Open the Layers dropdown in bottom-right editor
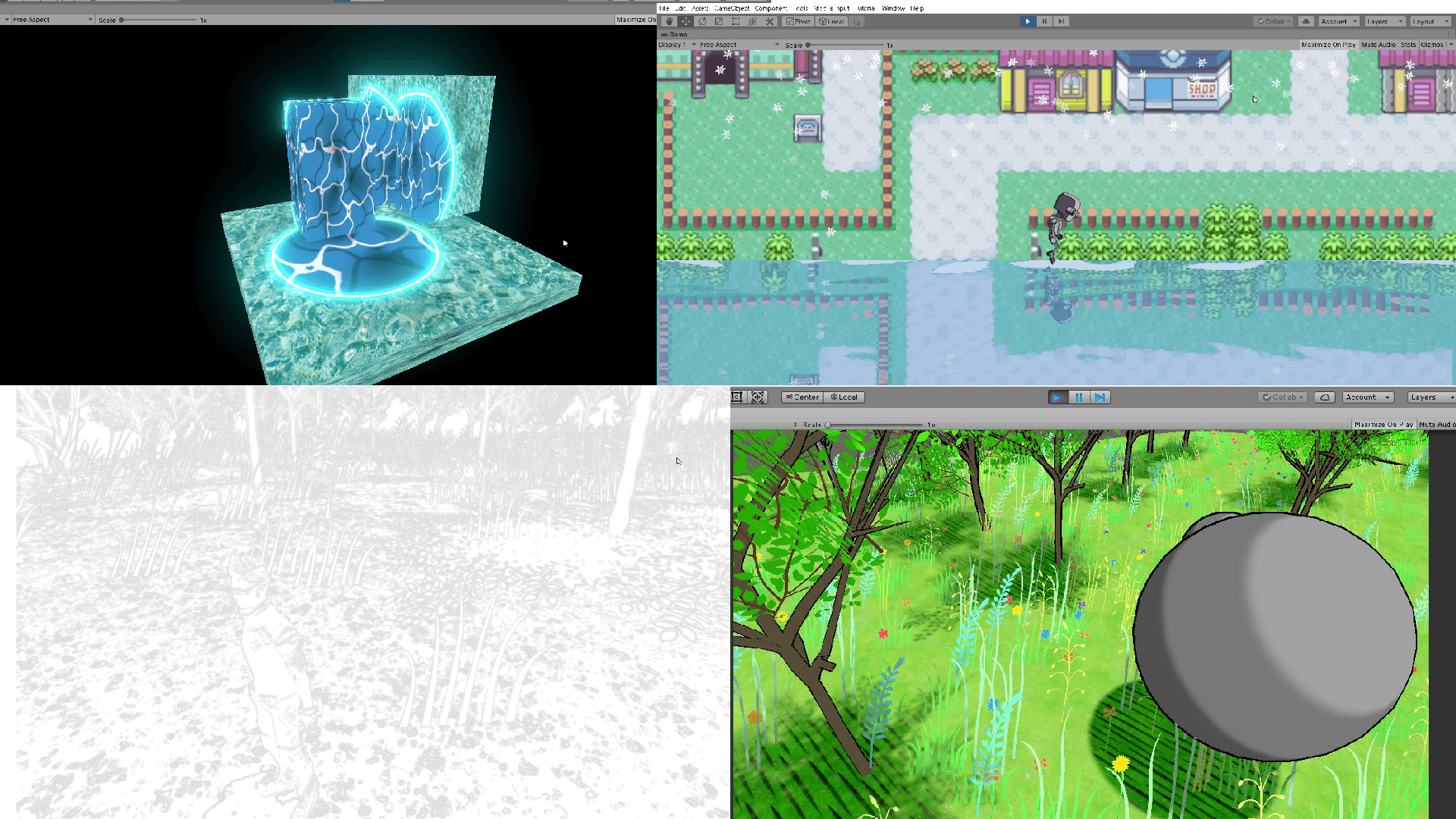The image size is (1456, 819). (1431, 397)
